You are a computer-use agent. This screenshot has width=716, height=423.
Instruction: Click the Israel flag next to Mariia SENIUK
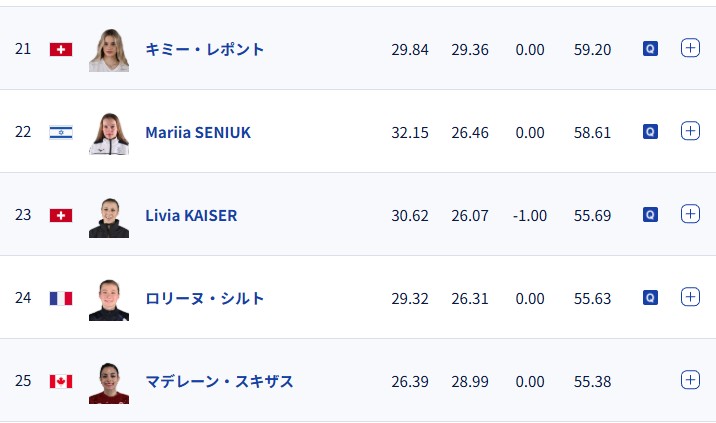click(61, 132)
